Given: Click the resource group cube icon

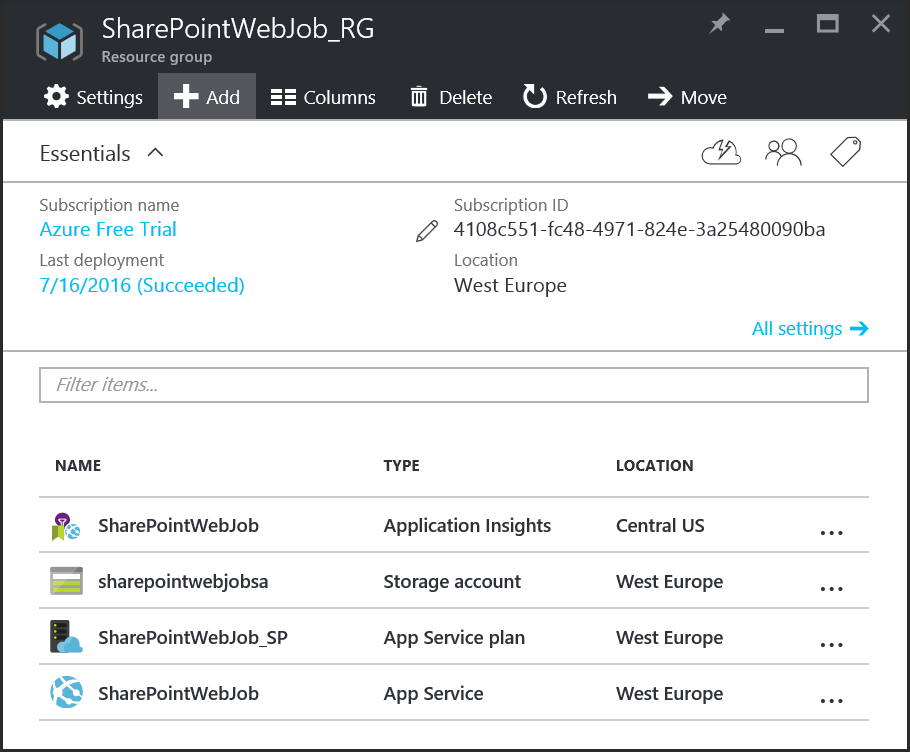Looking at the screenshot, I should tap(59, 41).
